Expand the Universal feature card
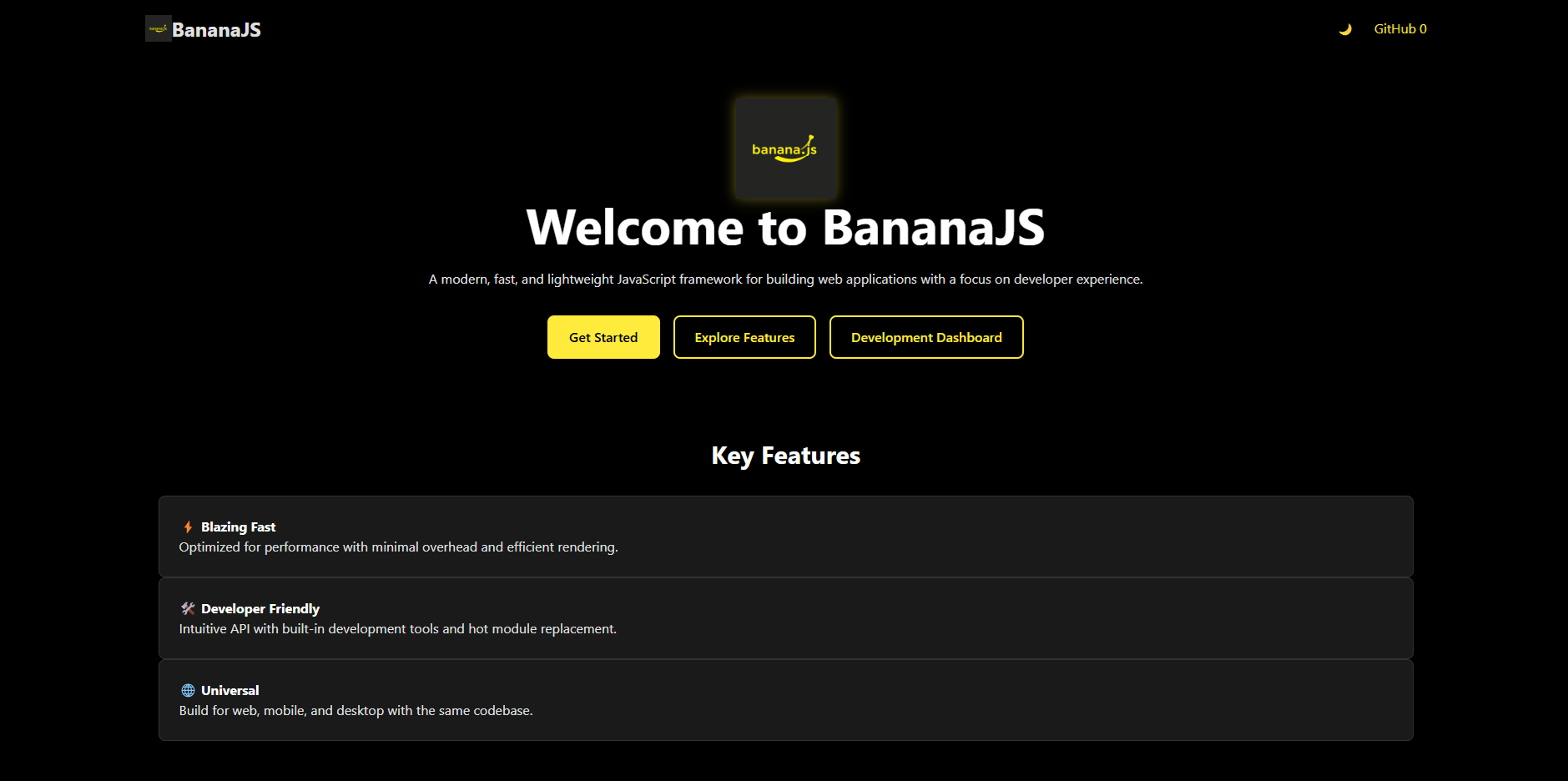Image resolution: width=1568 pixels, height=781 pixels. 784,699
